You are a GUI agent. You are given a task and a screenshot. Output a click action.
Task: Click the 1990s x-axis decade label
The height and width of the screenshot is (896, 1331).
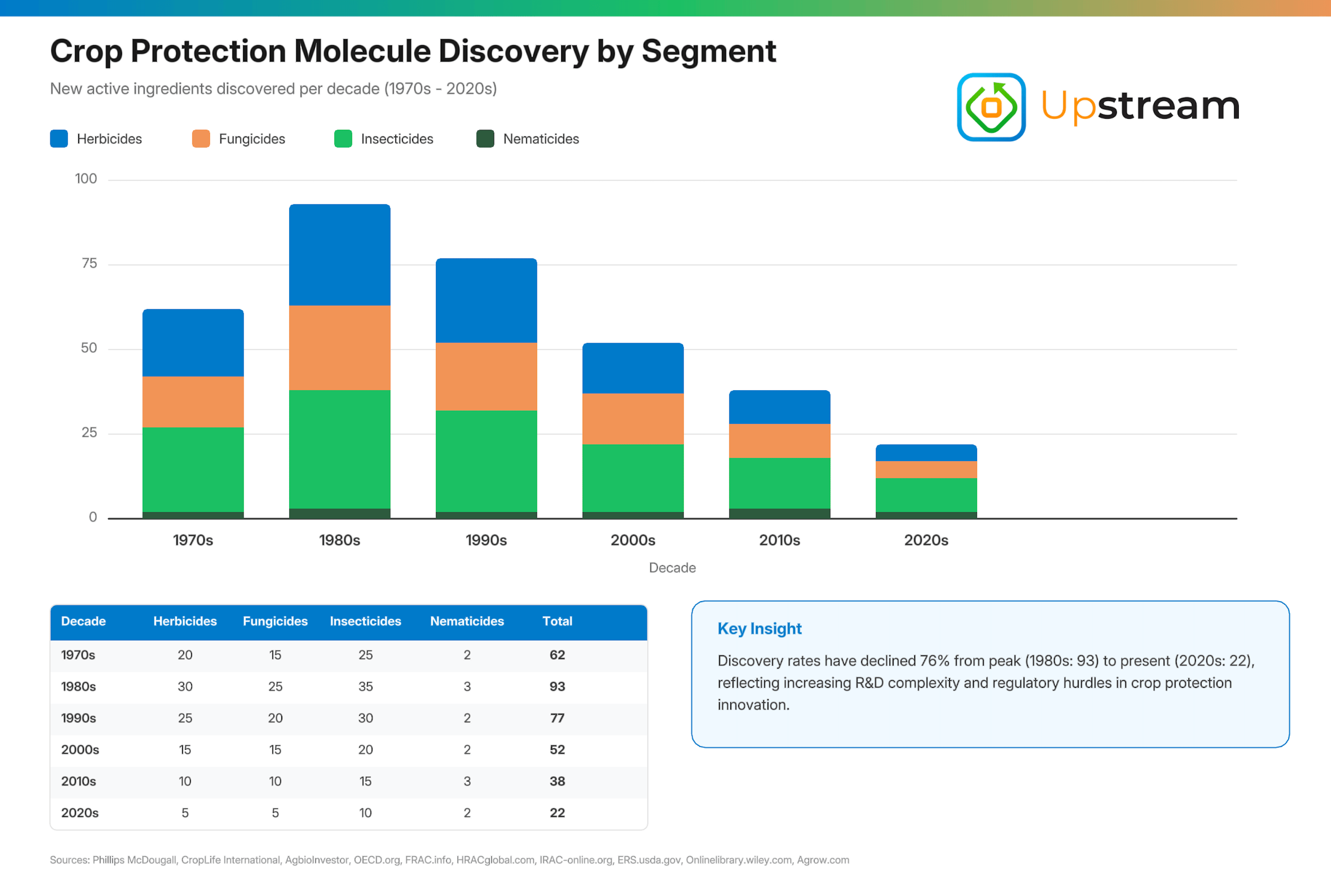(x=486, y=540)
